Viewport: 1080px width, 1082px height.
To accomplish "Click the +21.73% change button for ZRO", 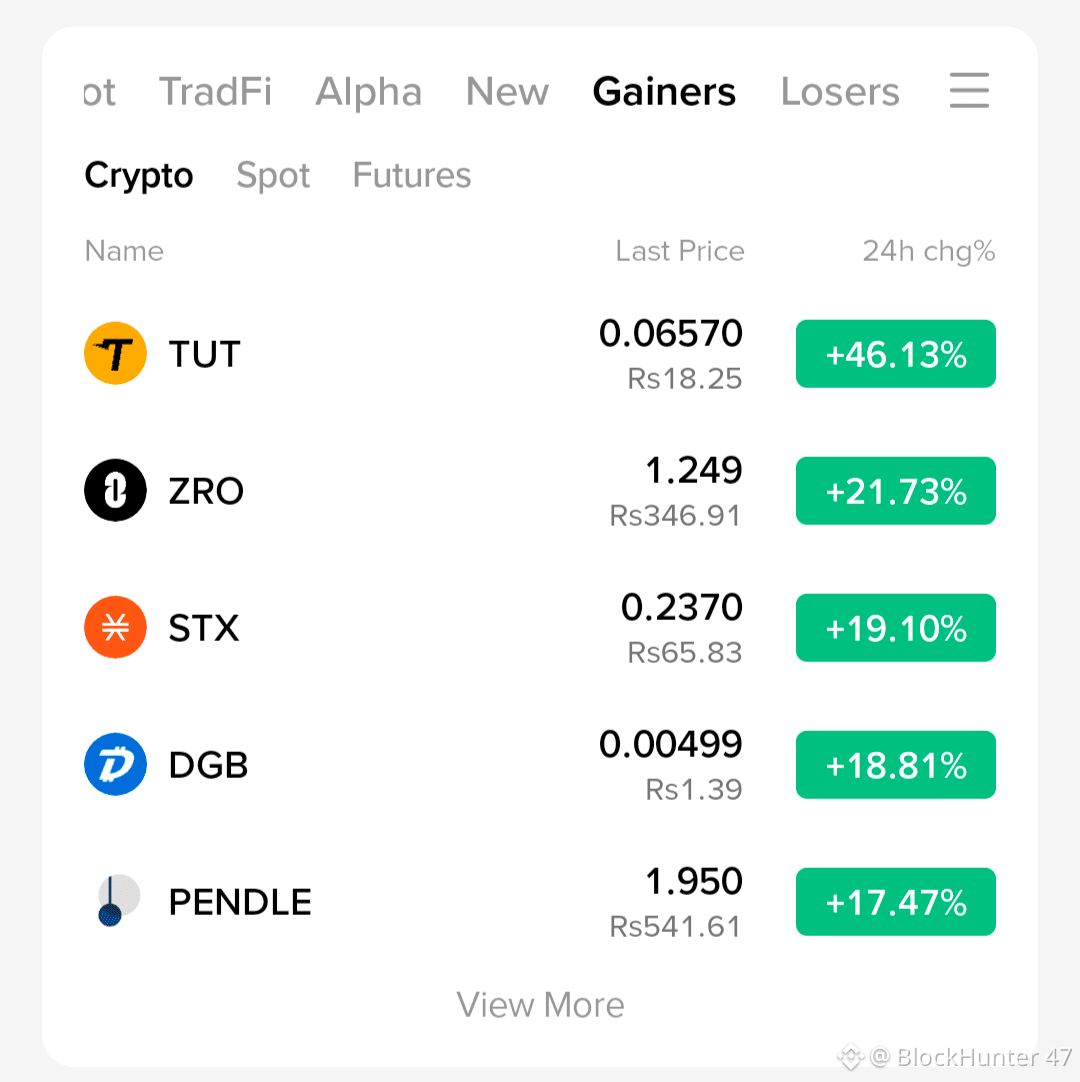I will point(896,491).
